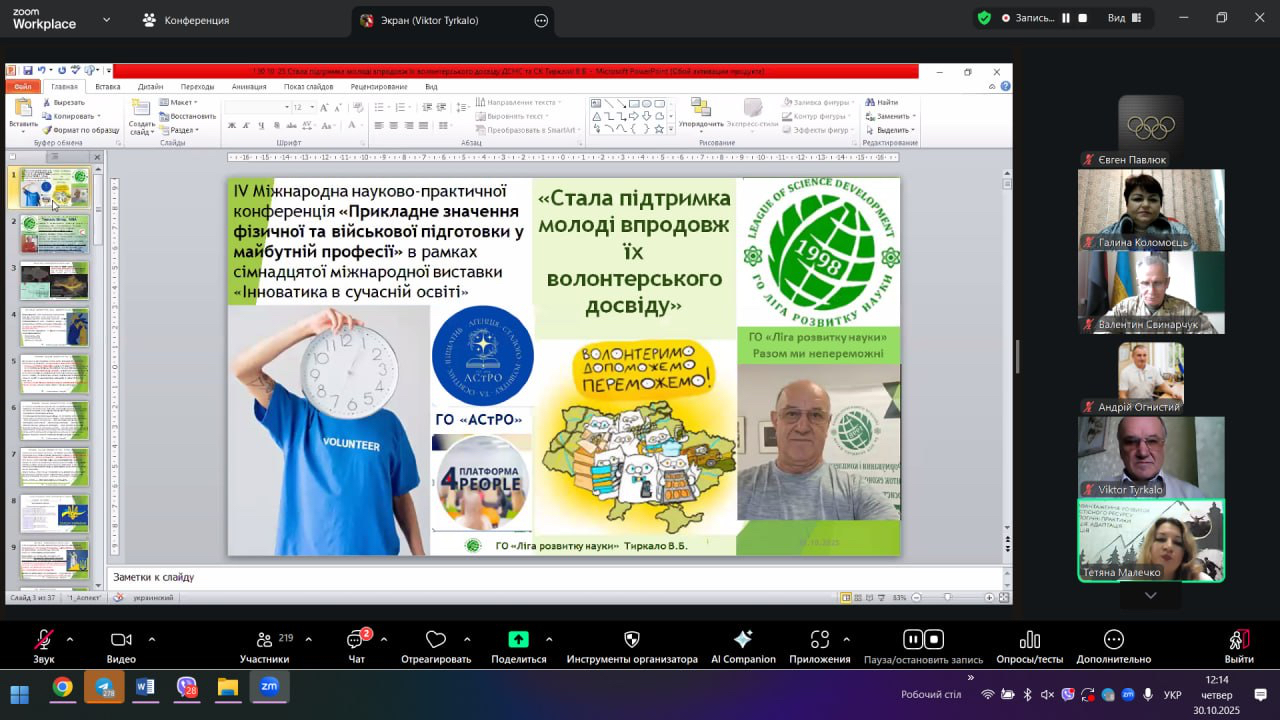The width and height of the screenshot is (1280, 720).
Task: Expand video options arrow next to Видео
Action: tap(152, 639)
